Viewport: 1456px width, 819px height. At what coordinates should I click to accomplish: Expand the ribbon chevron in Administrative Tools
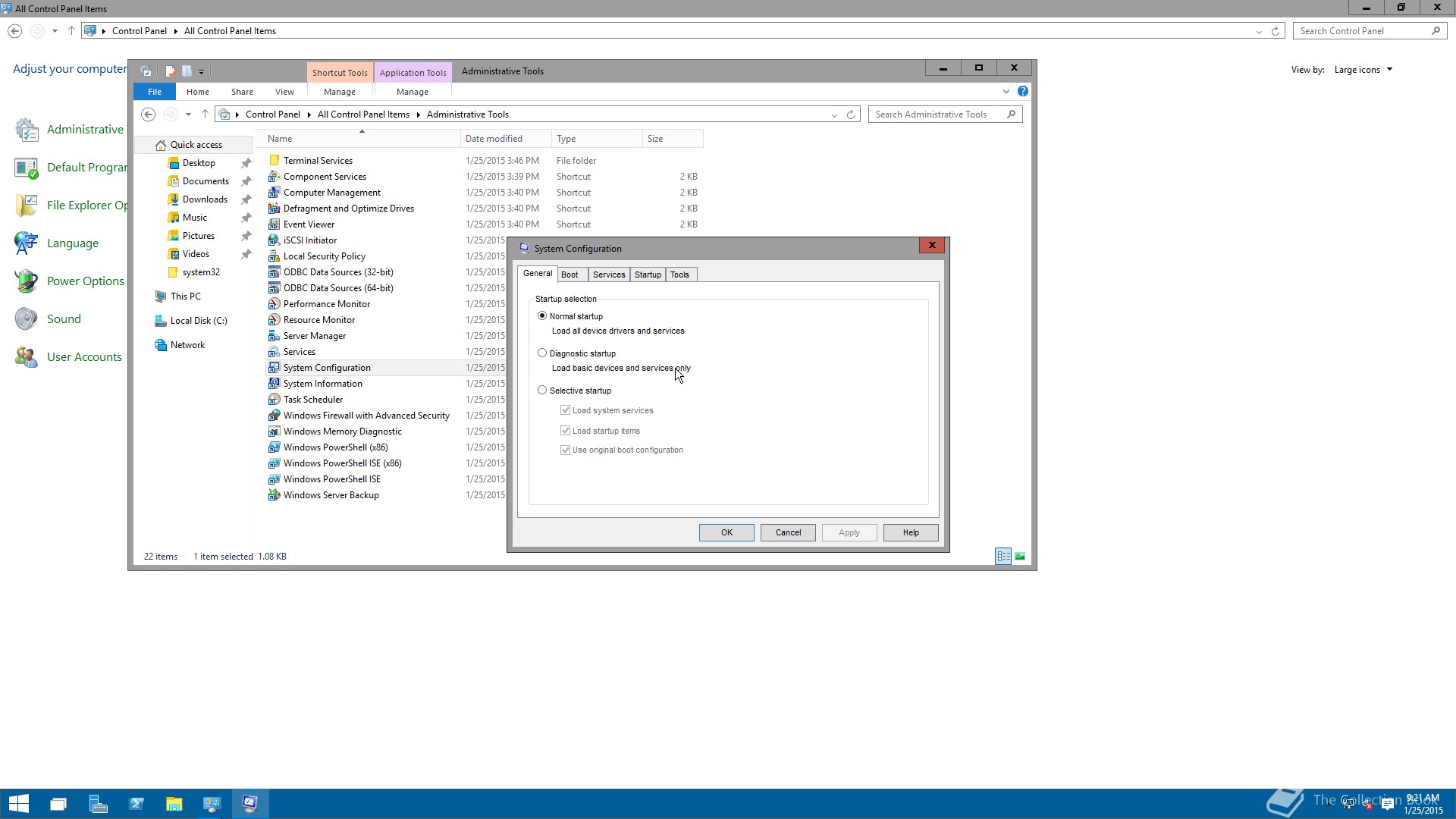[x=1006, y=92]
